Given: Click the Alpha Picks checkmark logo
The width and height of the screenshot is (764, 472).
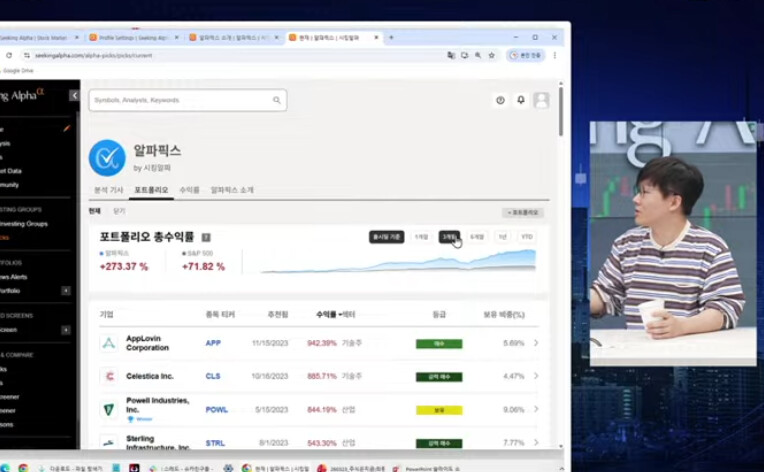Looking at the screenshot, I should pos(107,158).
